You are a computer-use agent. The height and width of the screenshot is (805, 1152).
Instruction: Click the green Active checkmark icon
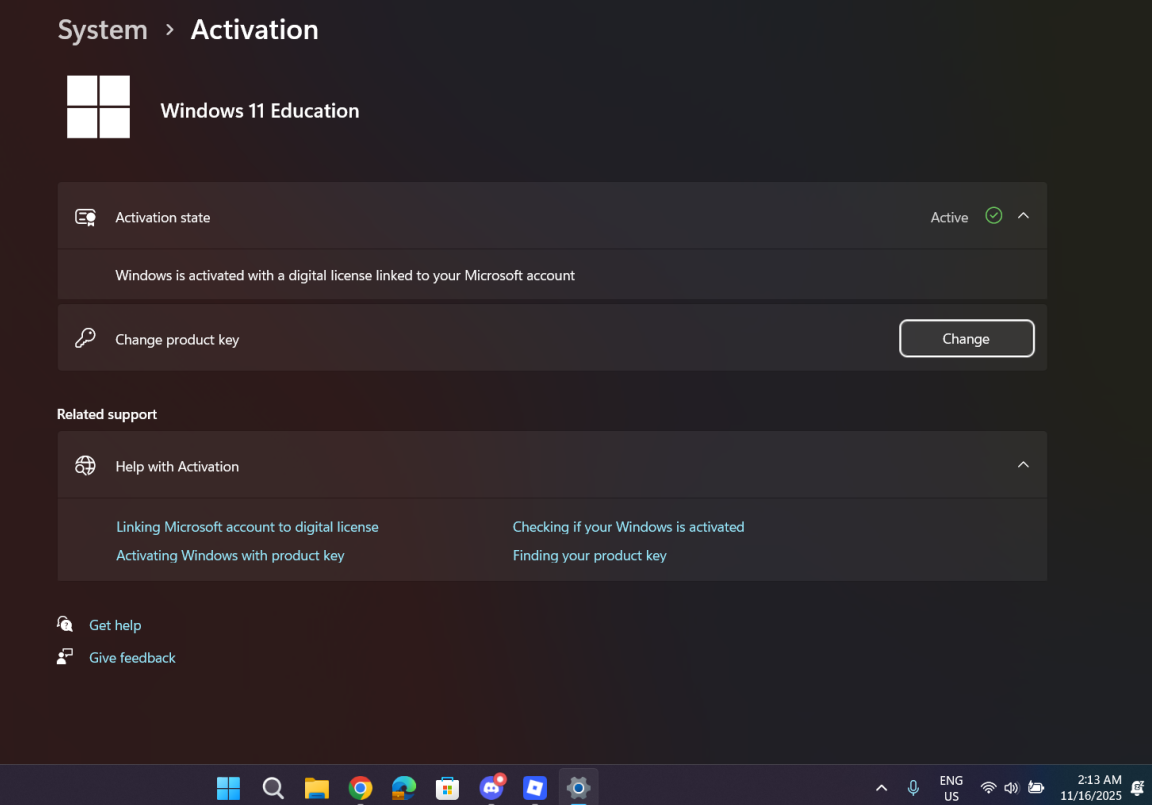click(993, 216)
